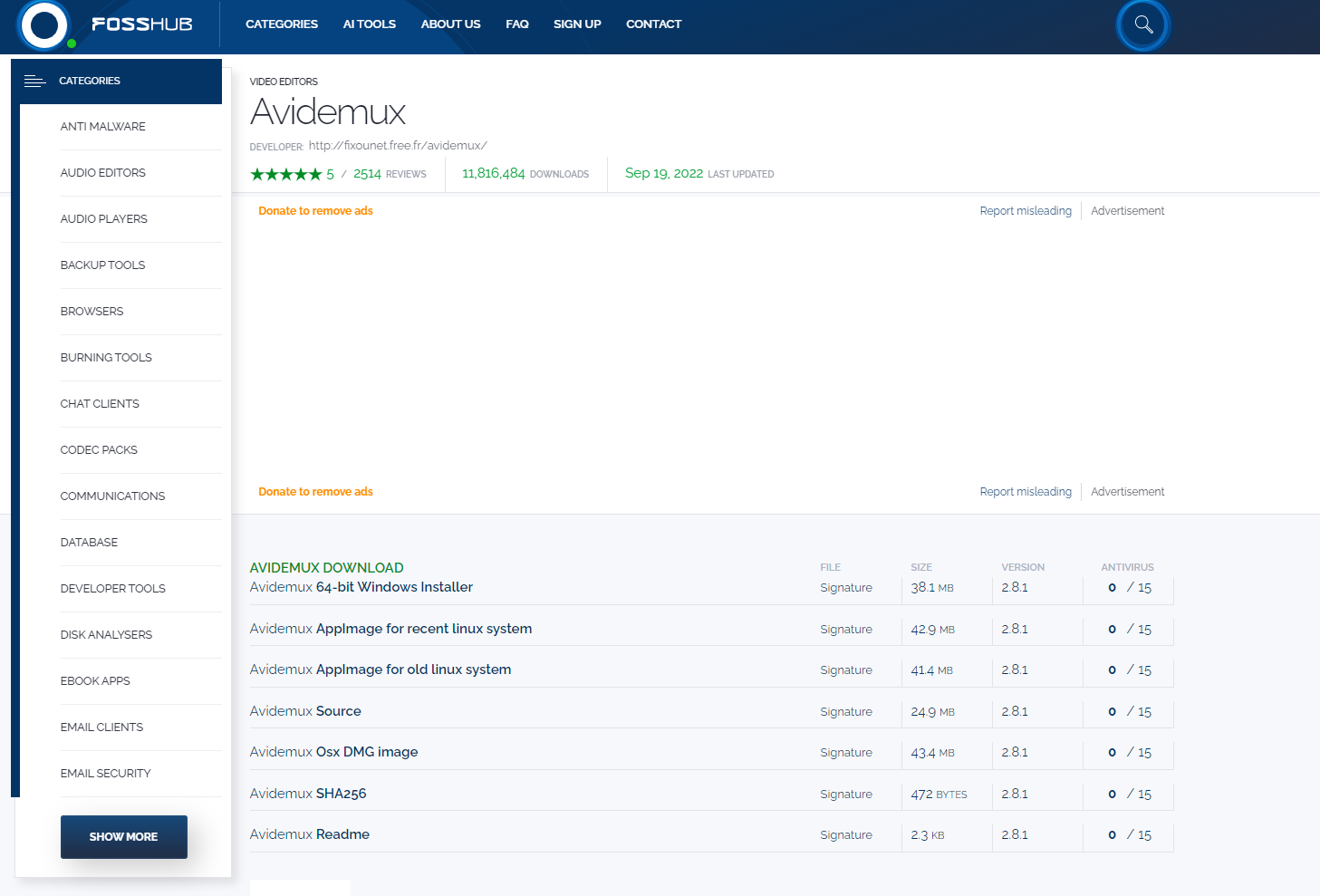Image resolution: width=1320 pixels, height=896 pixels.
Task: Select CHAT CLIENTS category
Action: tap(100, 404)
